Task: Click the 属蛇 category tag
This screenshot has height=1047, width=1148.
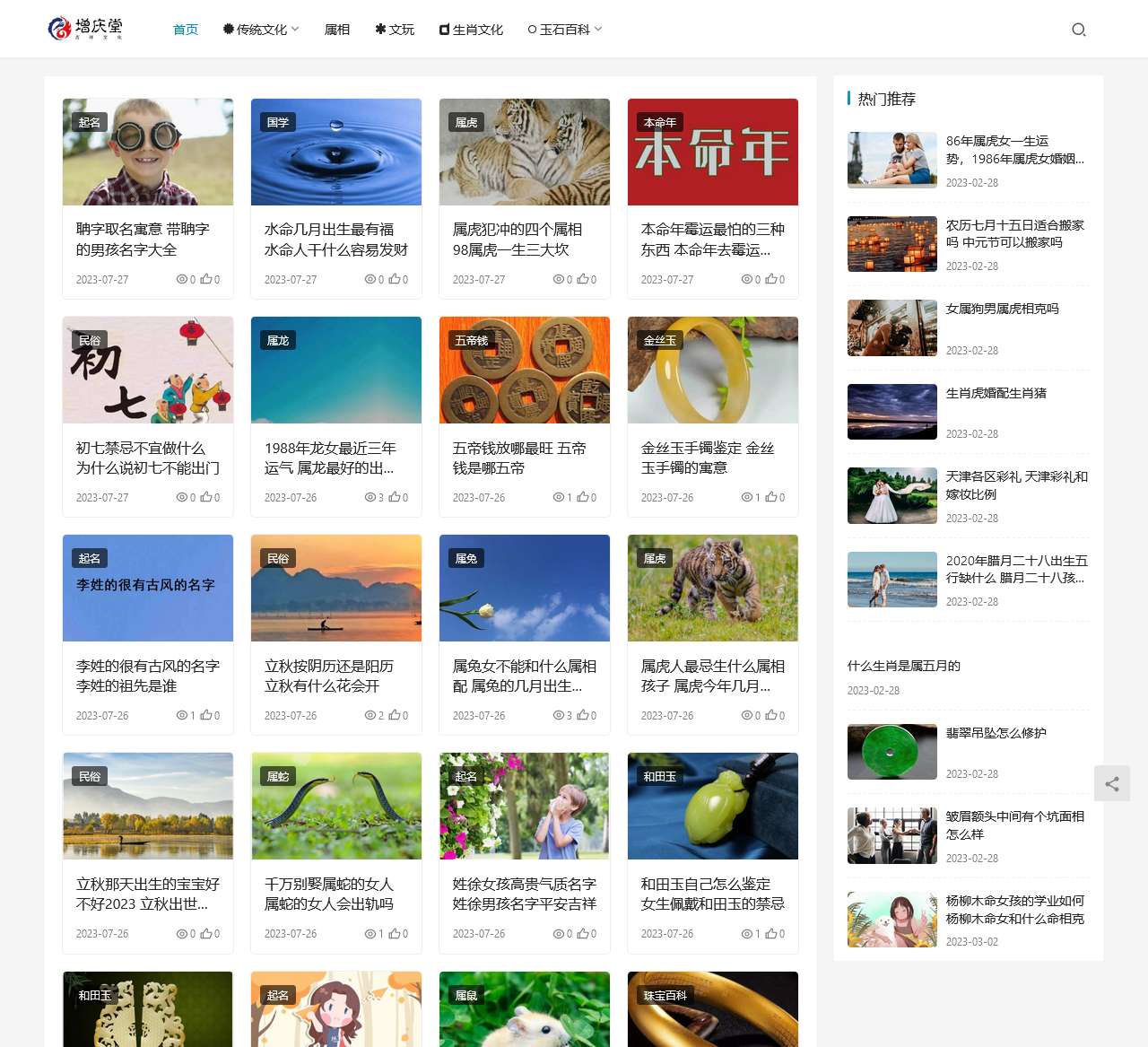Action: pos(278,776)
